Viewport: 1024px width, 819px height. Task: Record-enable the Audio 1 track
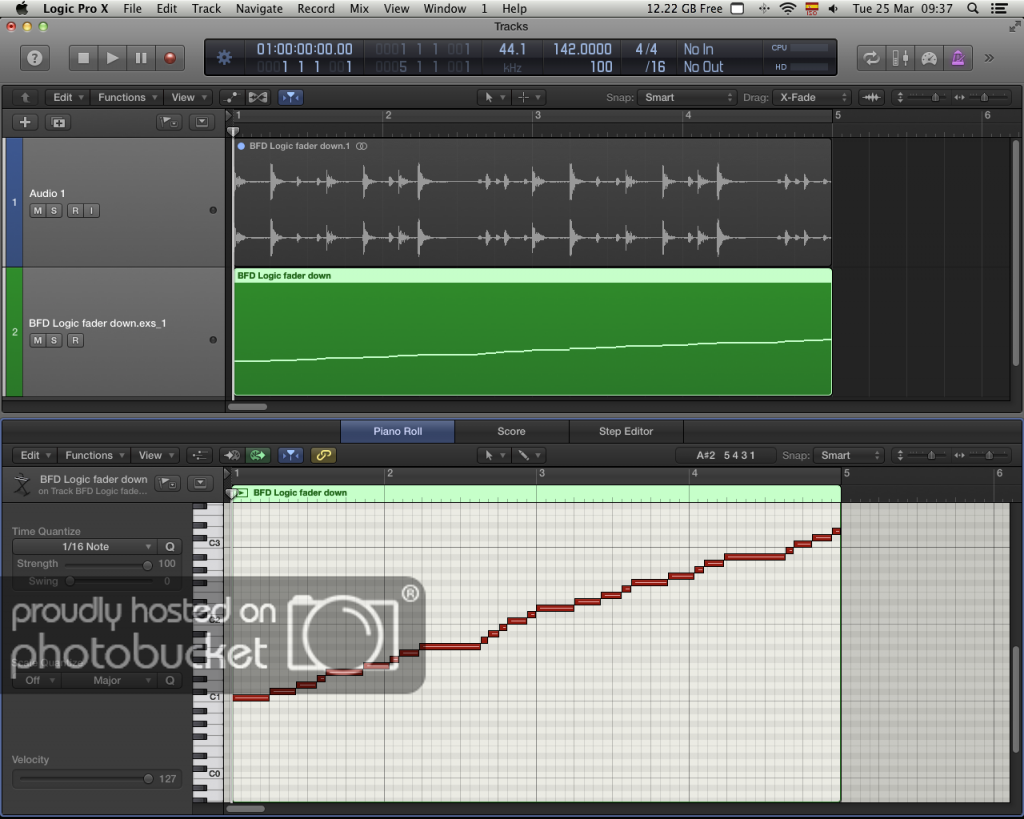tap(74, 210)
